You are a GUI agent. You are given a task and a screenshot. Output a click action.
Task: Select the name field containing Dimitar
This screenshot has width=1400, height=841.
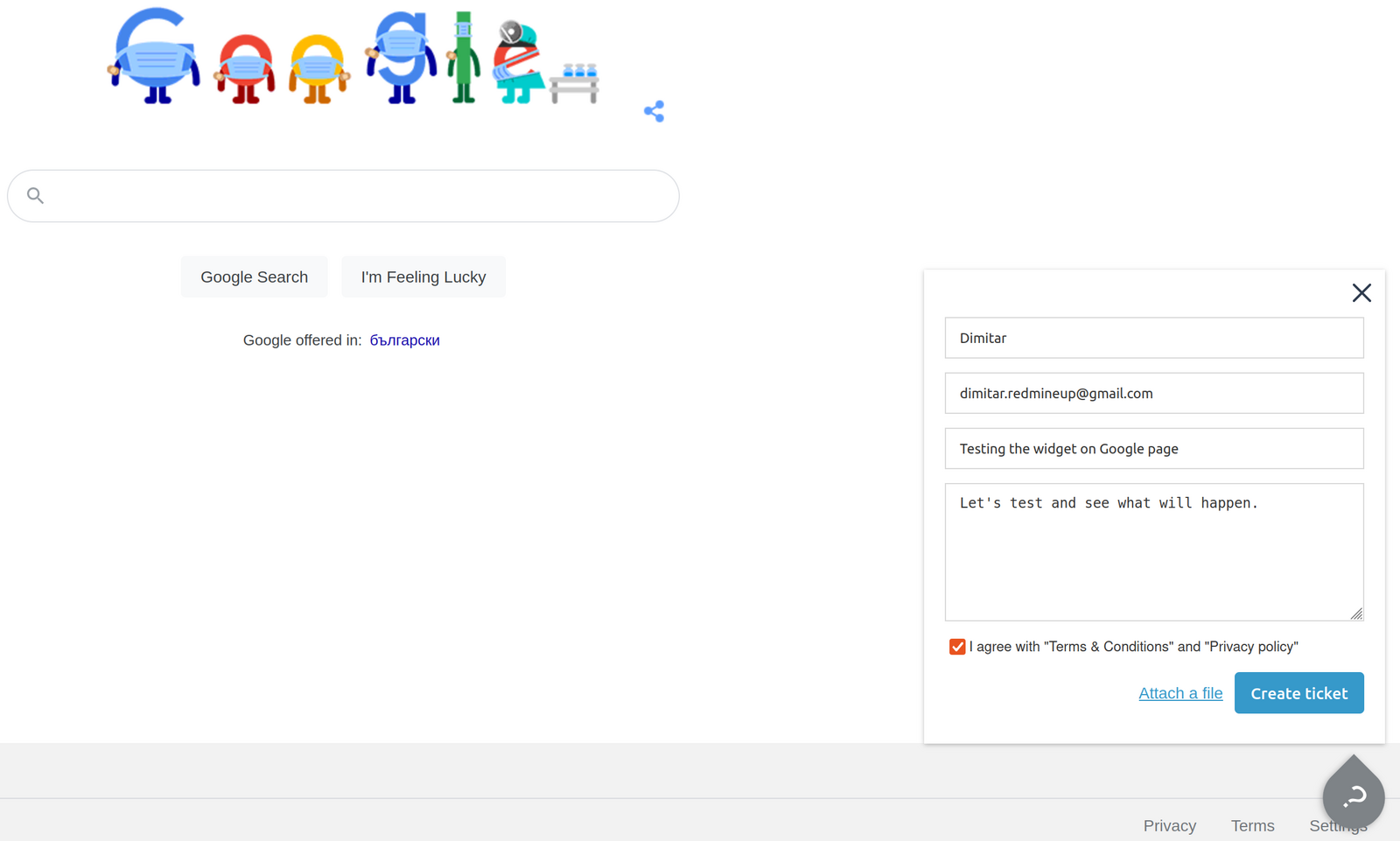1153,338
